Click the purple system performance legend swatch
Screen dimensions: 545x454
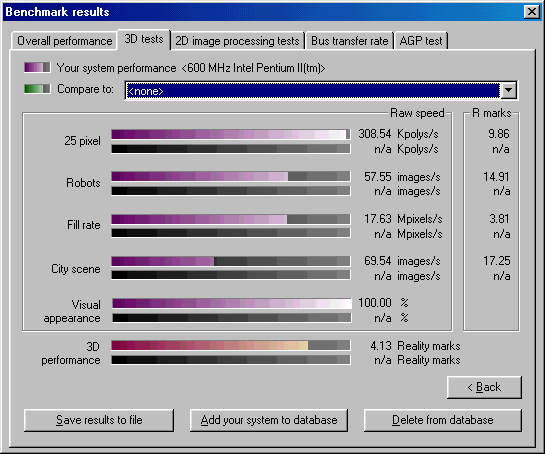37,67
